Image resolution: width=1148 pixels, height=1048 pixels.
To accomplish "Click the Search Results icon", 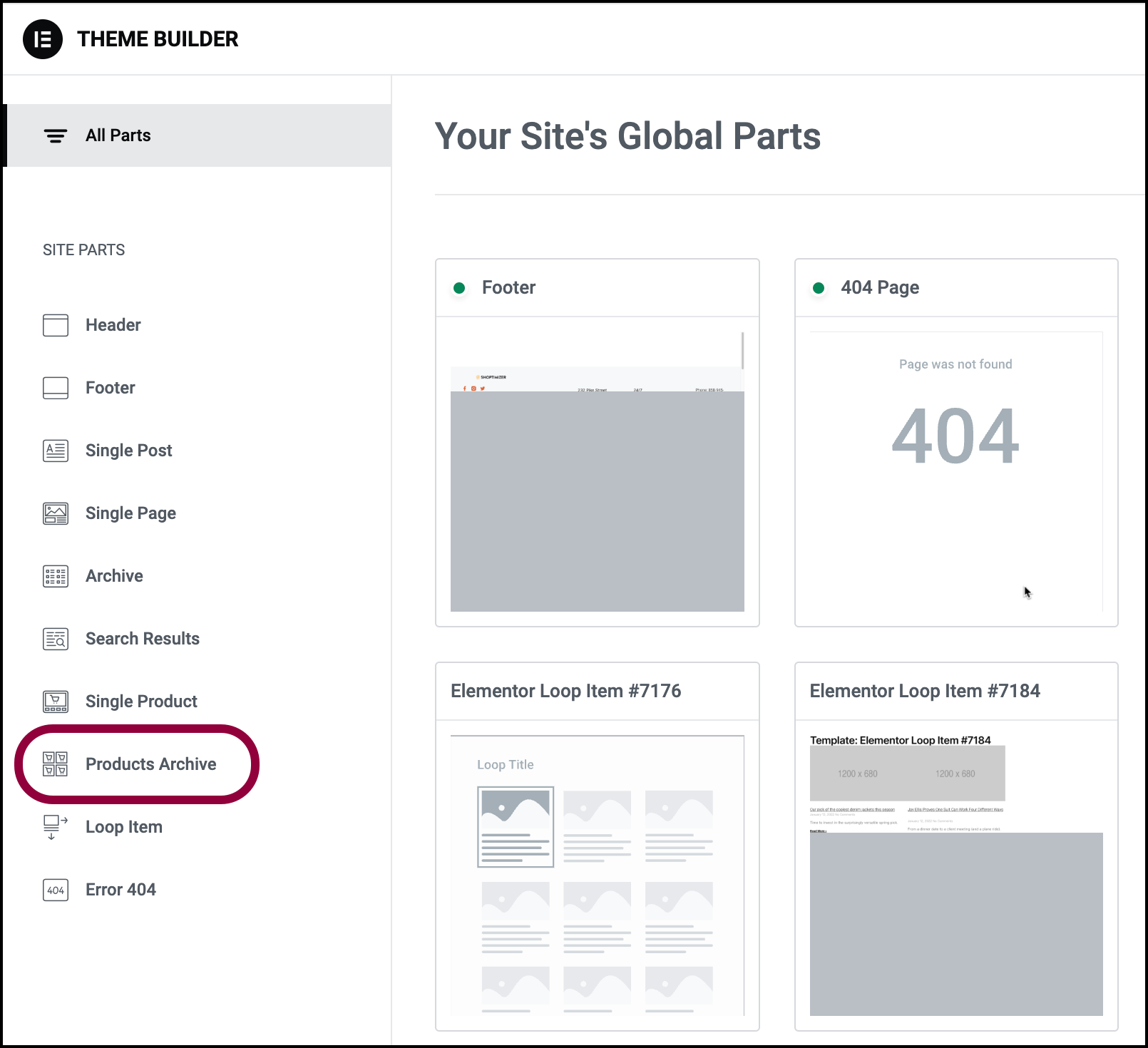I will point(56,639).
